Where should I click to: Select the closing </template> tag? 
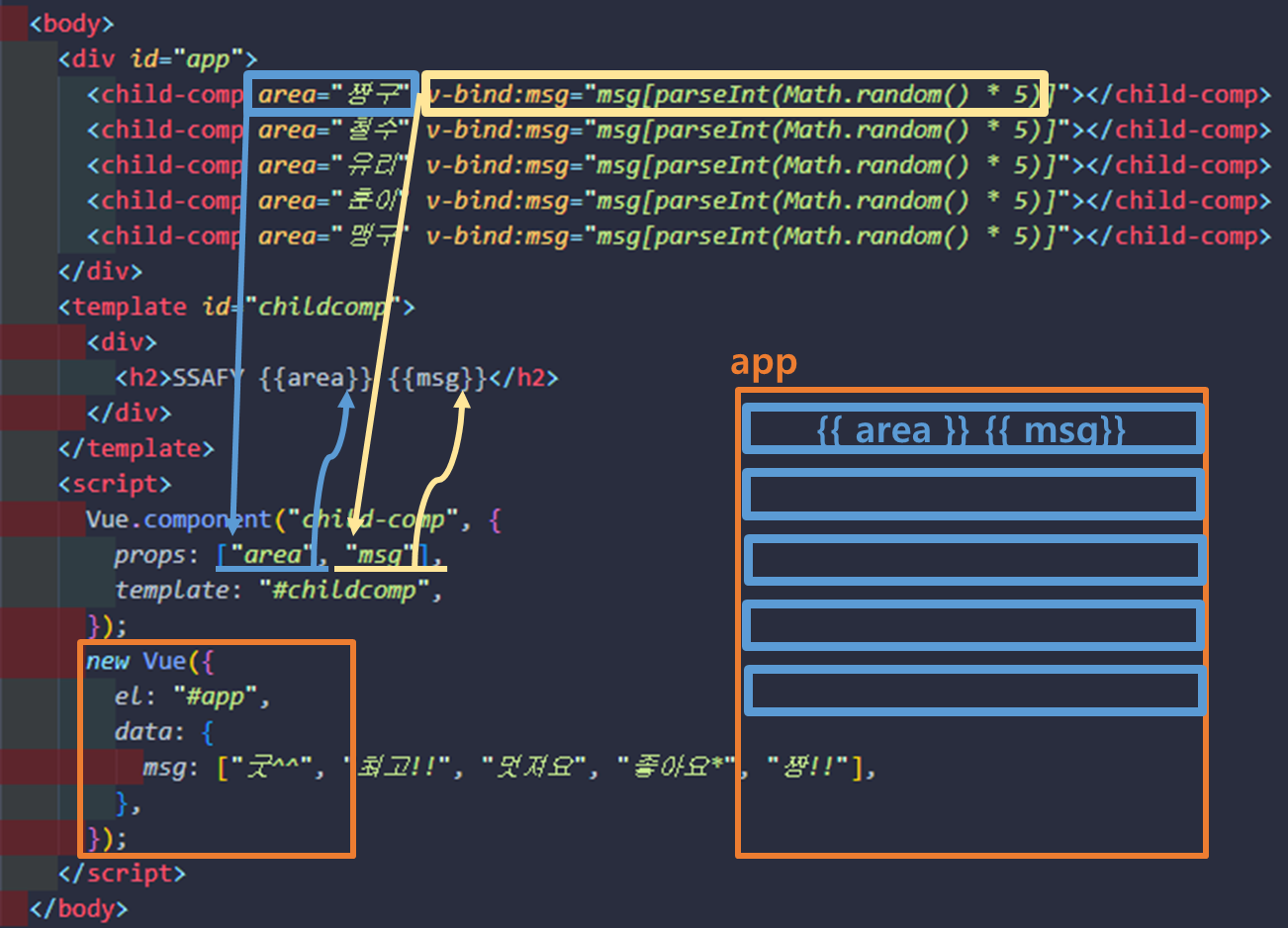click(138, 447)
